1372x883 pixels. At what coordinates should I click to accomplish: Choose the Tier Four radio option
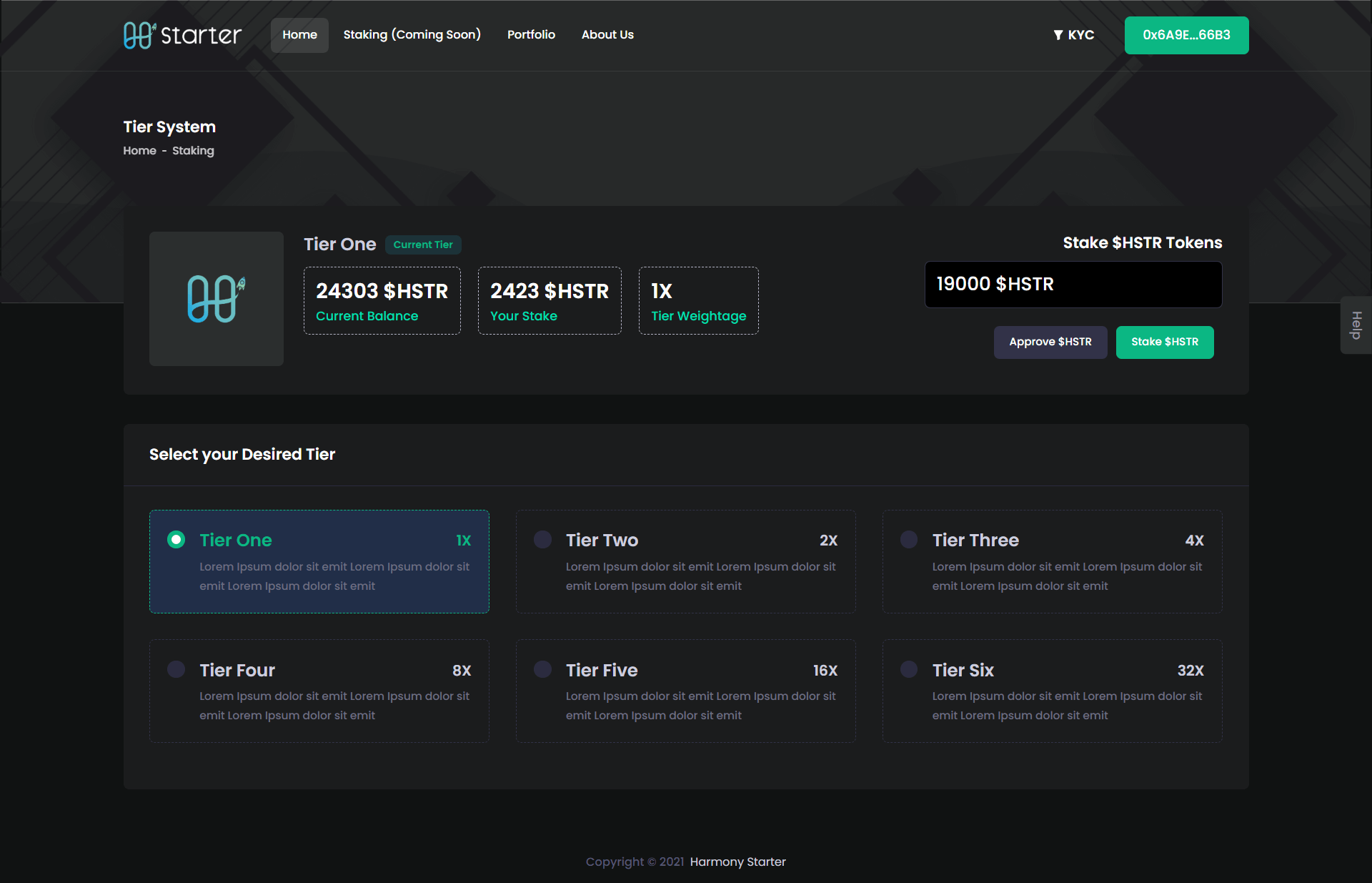(177, 669)
